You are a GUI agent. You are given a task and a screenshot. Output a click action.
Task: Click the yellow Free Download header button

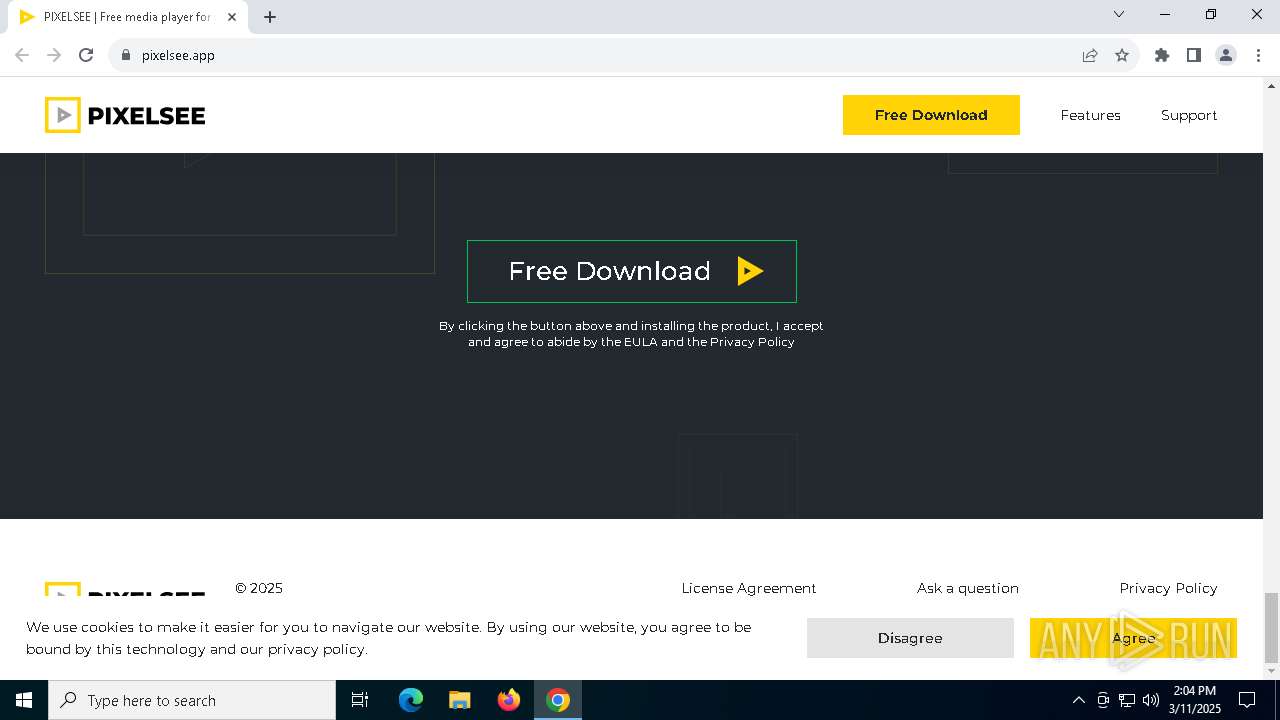coord(931,115)
